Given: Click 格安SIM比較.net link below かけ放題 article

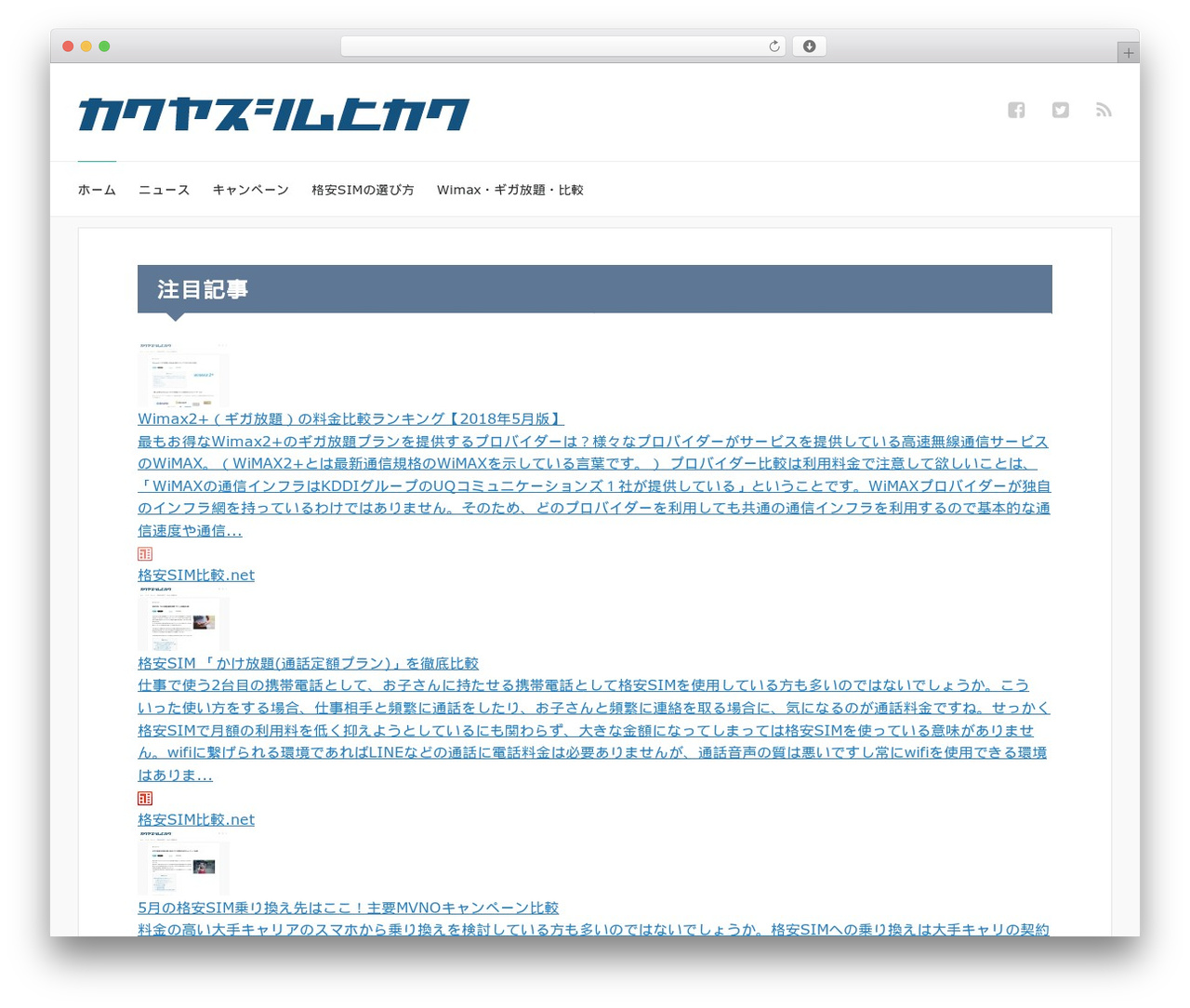Looking at the screenshot, I should (x=196, y=820).
